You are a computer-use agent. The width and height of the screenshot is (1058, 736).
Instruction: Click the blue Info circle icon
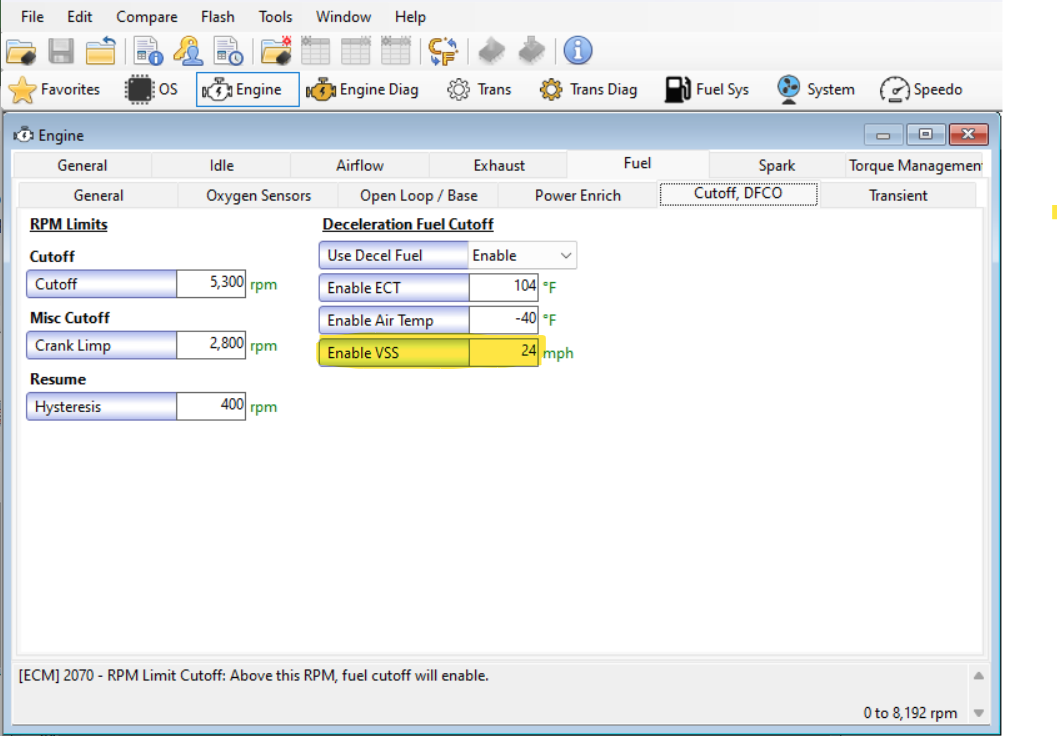coord(578,51)
